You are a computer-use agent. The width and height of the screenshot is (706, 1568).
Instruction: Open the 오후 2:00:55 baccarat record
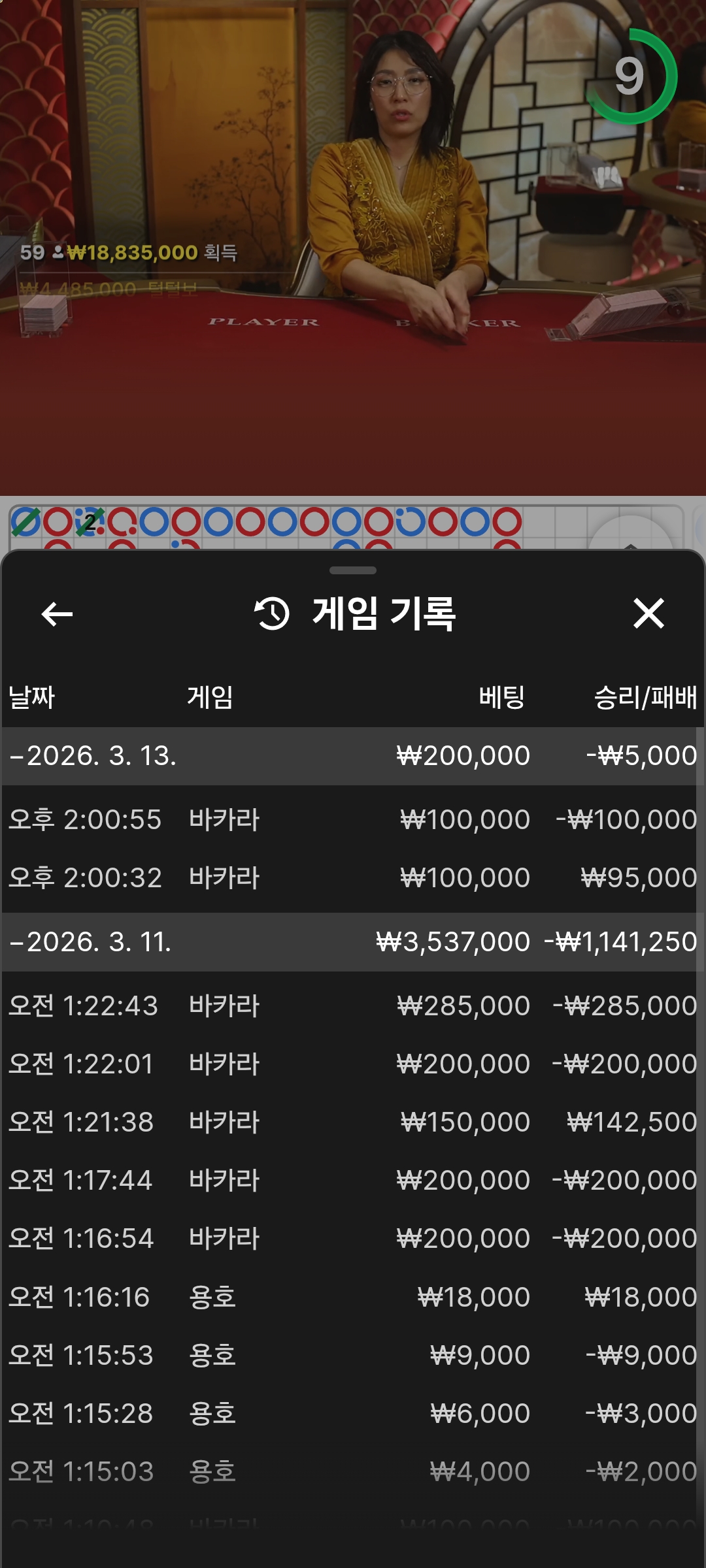(353, 820)
